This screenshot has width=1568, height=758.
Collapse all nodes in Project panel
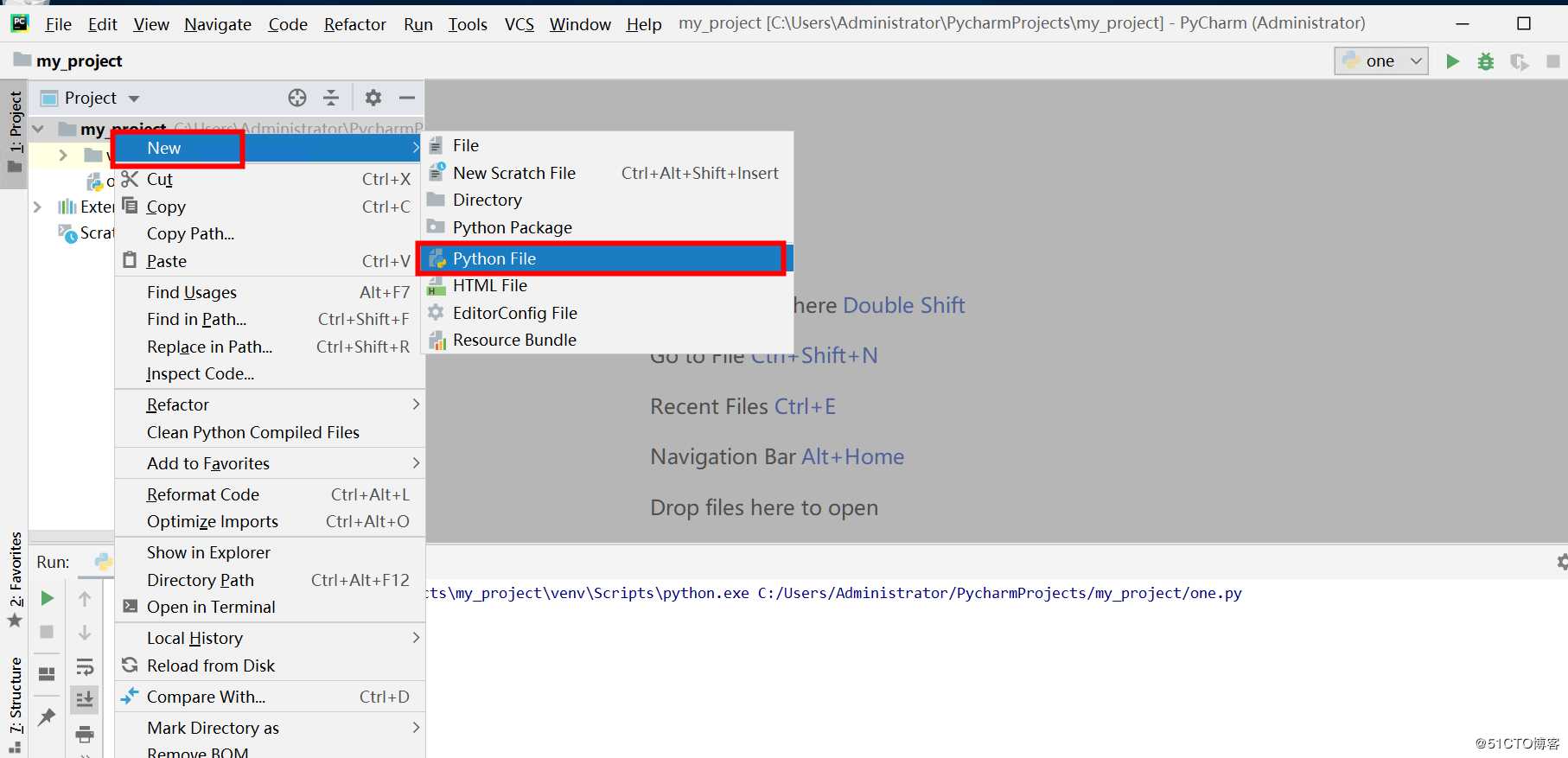pos(331,98)
